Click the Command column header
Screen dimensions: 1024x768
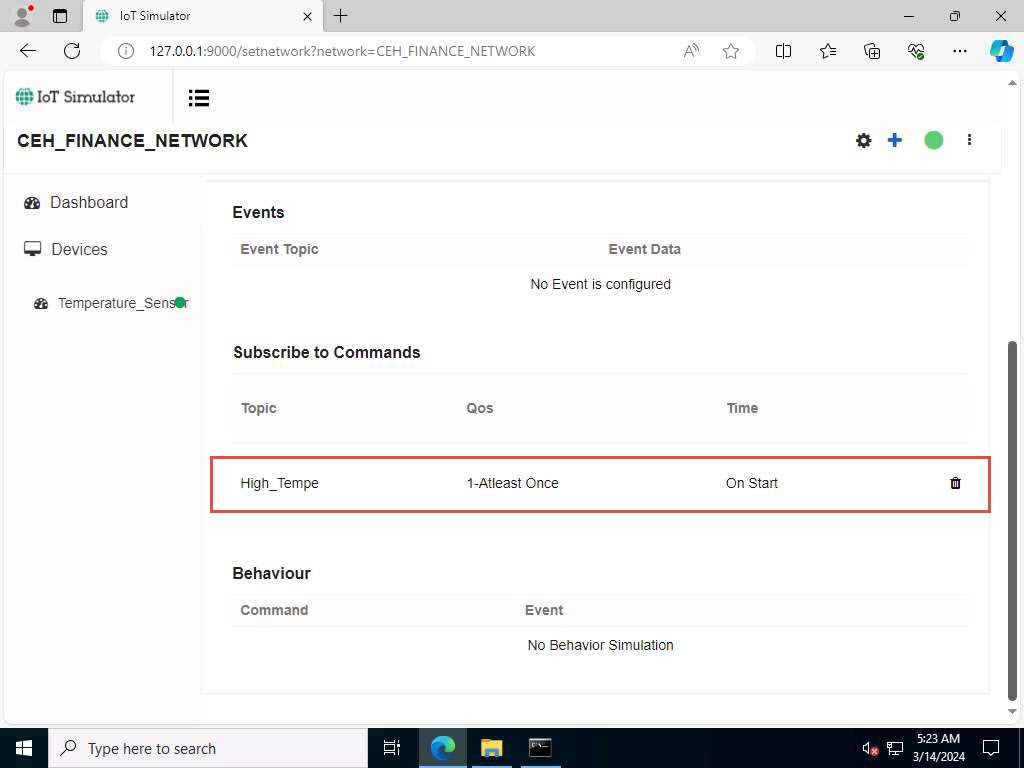click(274, 610)
